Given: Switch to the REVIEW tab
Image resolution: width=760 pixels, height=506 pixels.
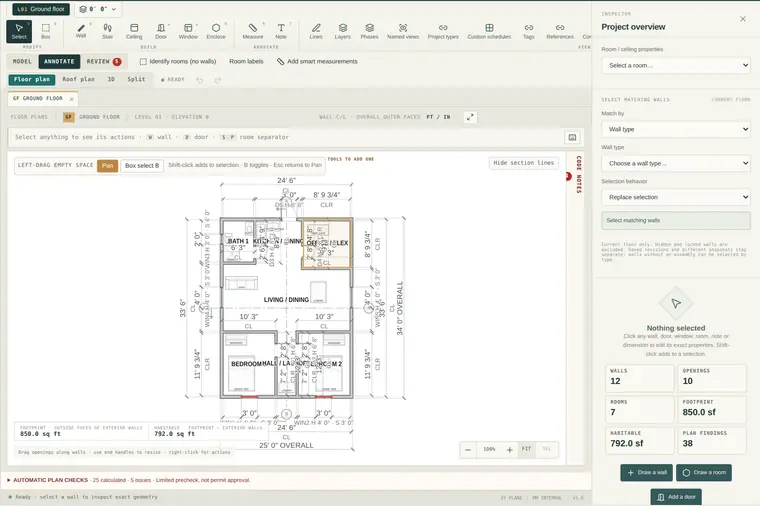Looking at the screenshot, I should coord(103,62).
